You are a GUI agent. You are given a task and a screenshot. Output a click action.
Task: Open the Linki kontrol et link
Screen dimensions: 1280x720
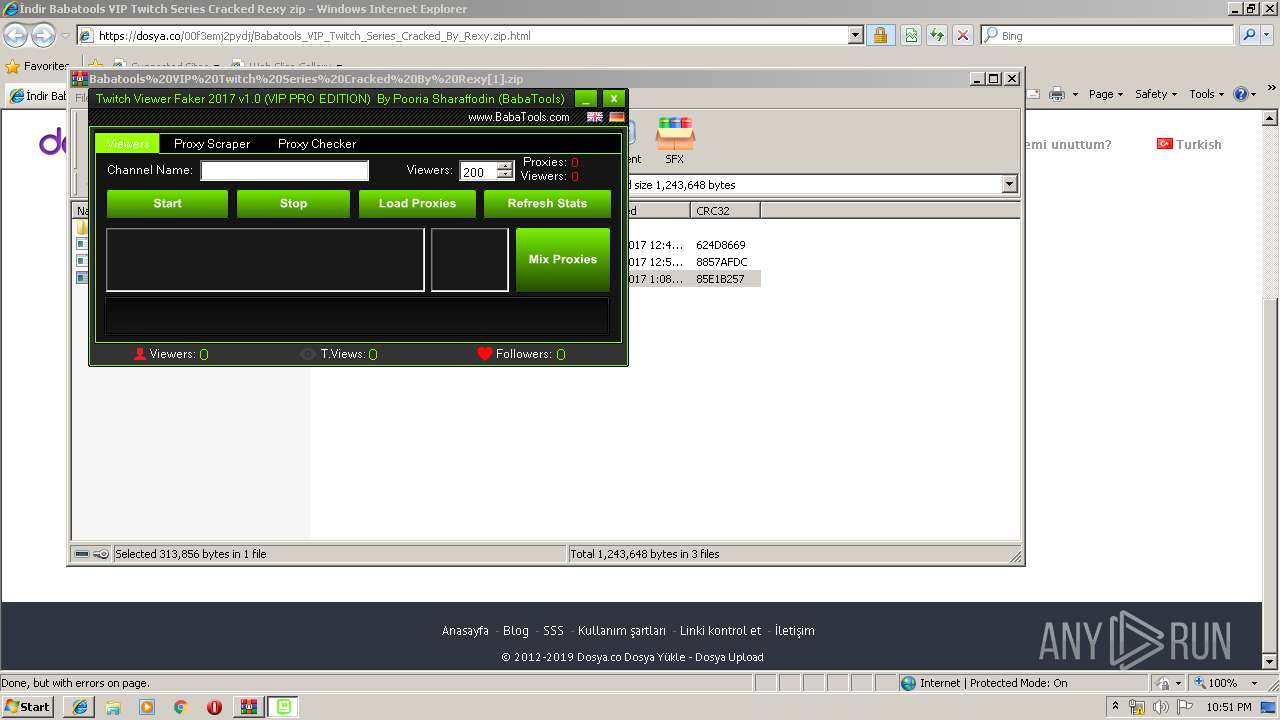[x=720, y=631]
